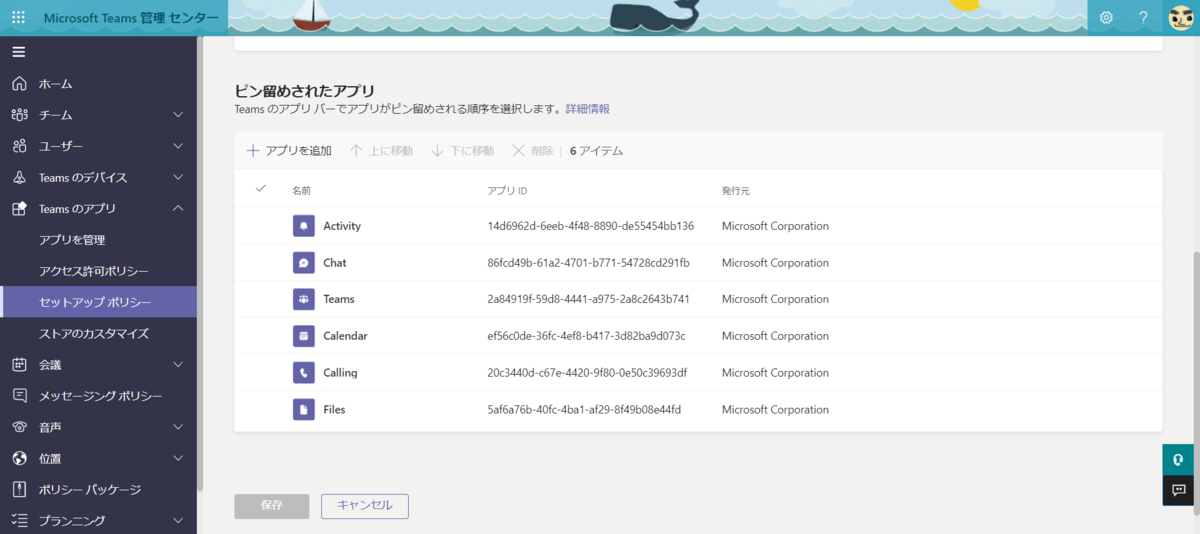This screenshot has height=534, width=1200.
Task: Open the teal help assistant button
Action: coord(1178,459)
